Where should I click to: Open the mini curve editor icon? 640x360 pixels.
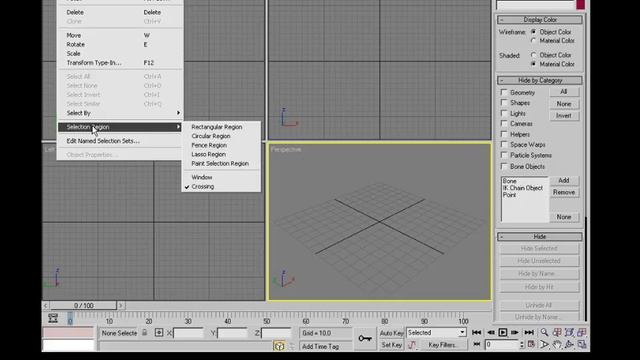pos(53,318)
